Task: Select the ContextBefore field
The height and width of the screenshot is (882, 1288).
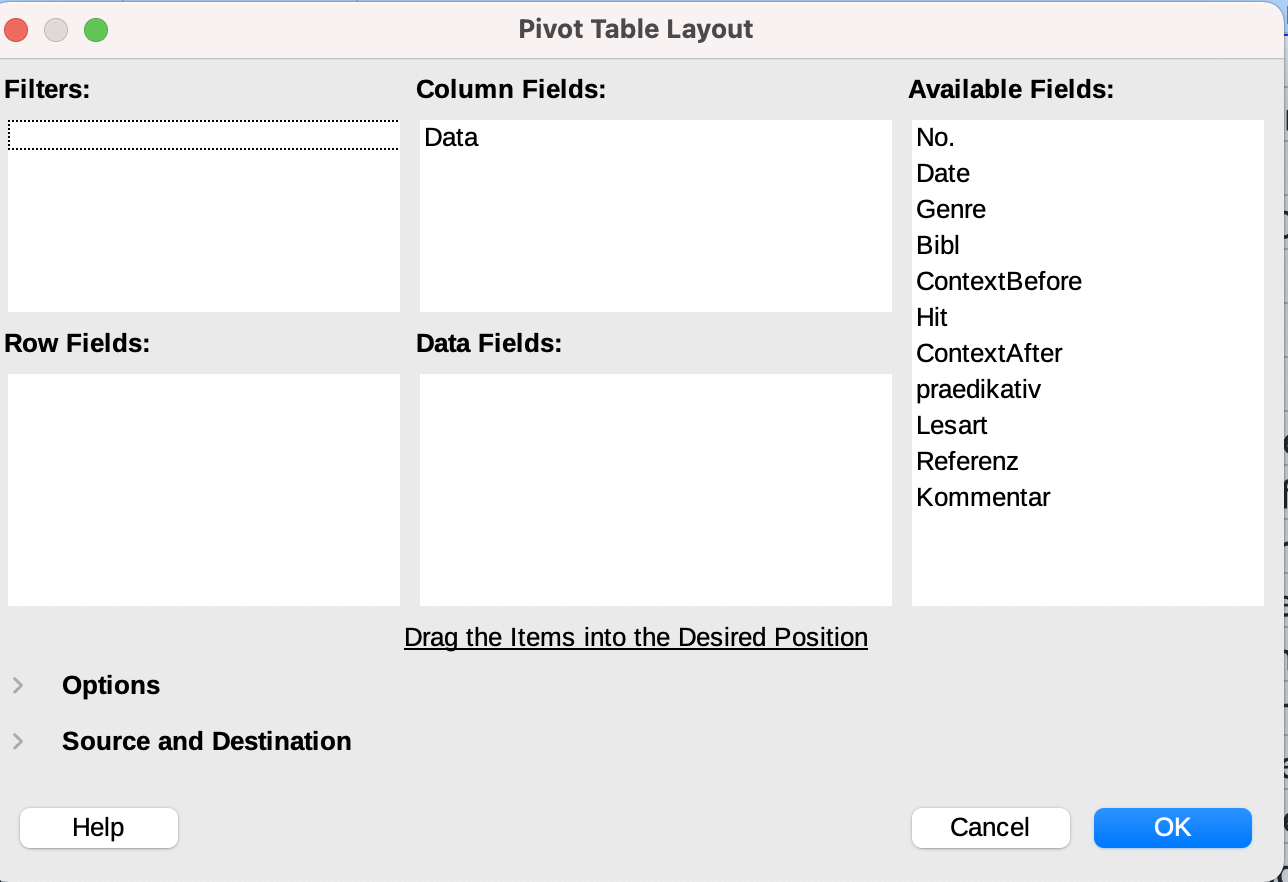Action: (1087, 281)
